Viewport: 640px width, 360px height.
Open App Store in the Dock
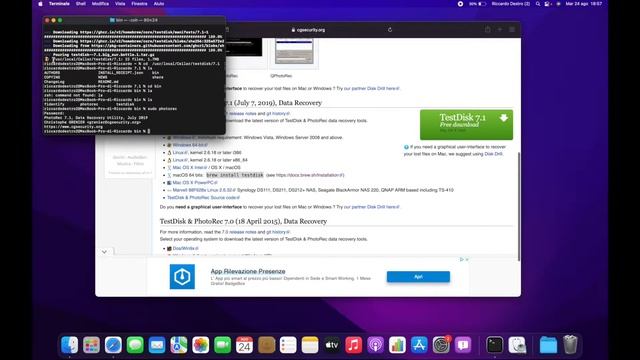[419, 345]
